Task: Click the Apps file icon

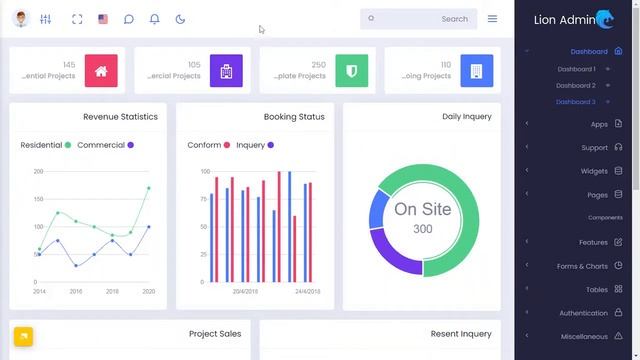Action: click(618, 124)
